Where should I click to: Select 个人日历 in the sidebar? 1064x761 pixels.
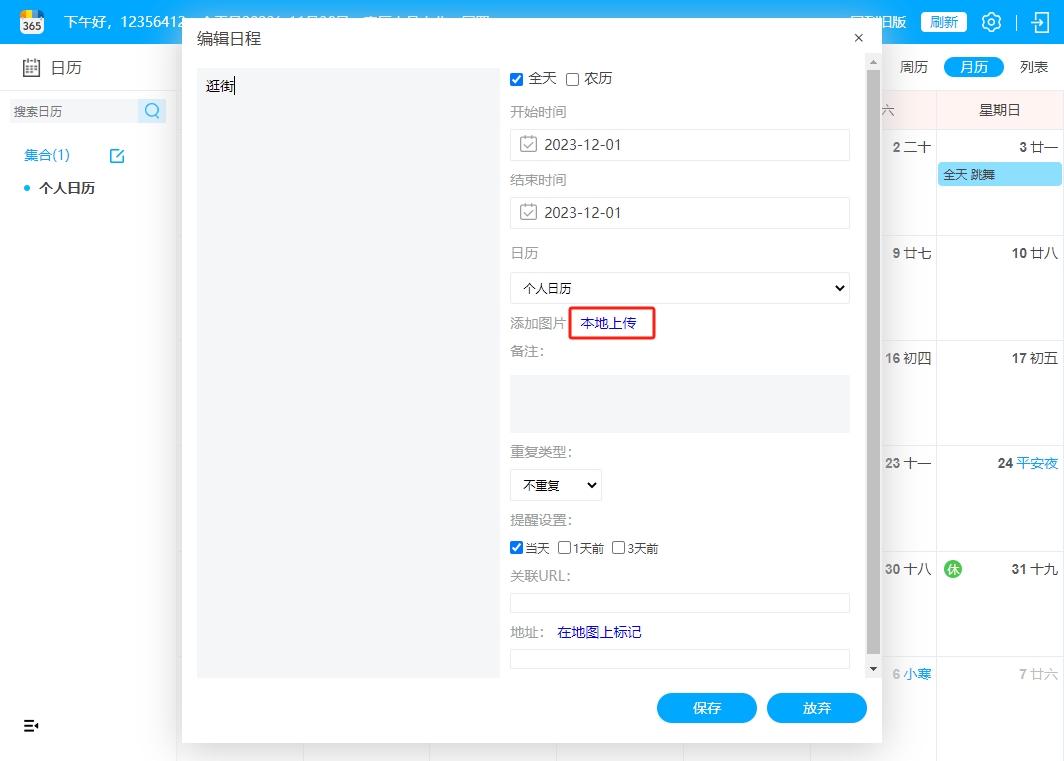[x=66, y=188]
